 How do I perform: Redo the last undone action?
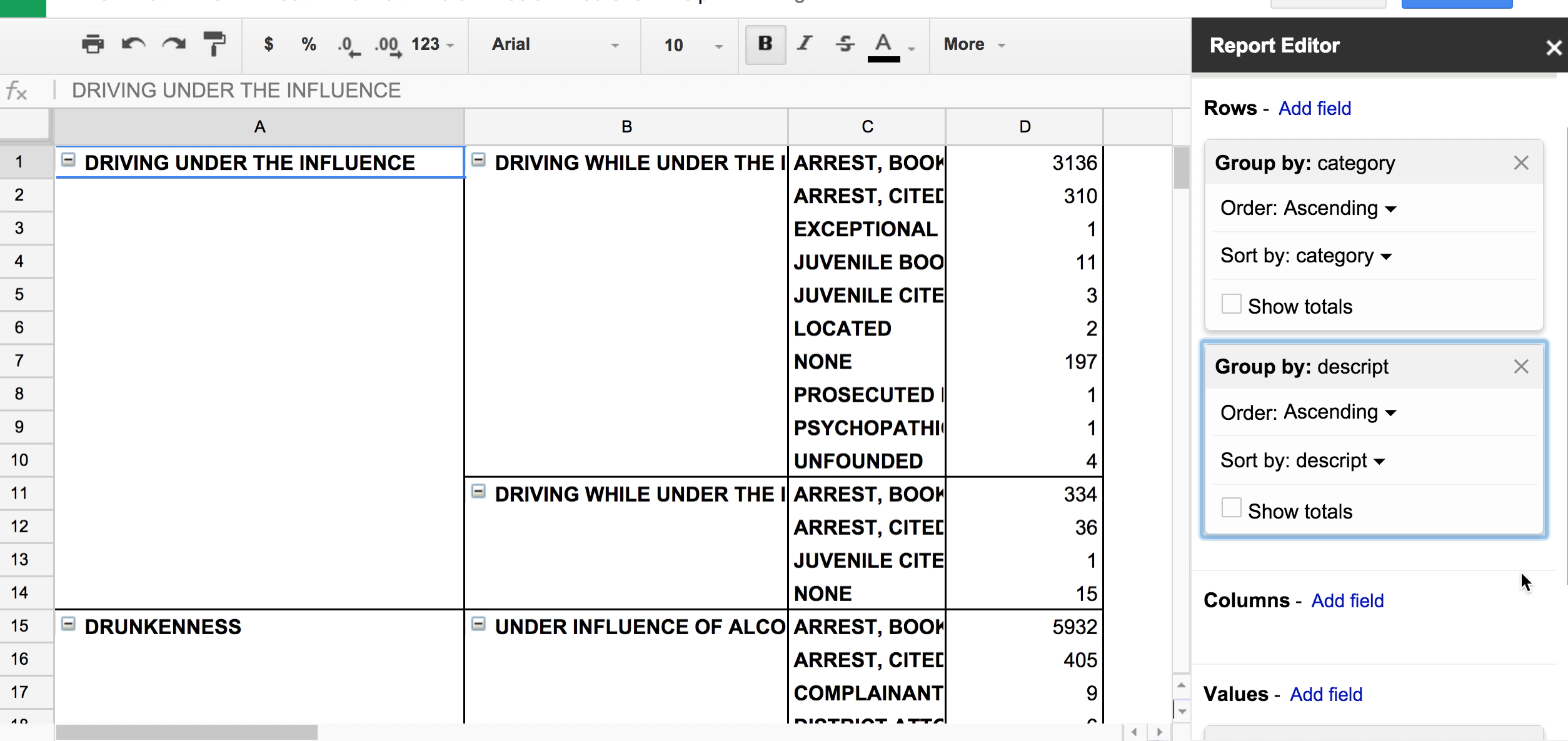[174, 44]
